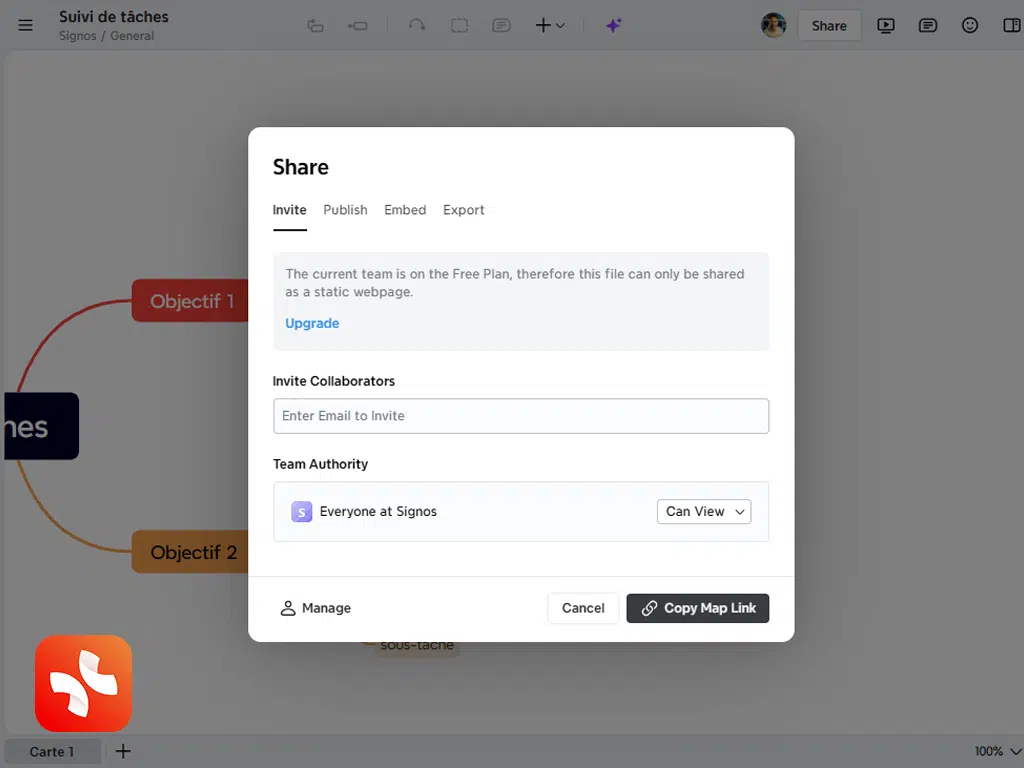Screen dimensions: 1024x768
Task: Click the Copy Map Link button
Action: pyautogui.click(x=698, y=608)
